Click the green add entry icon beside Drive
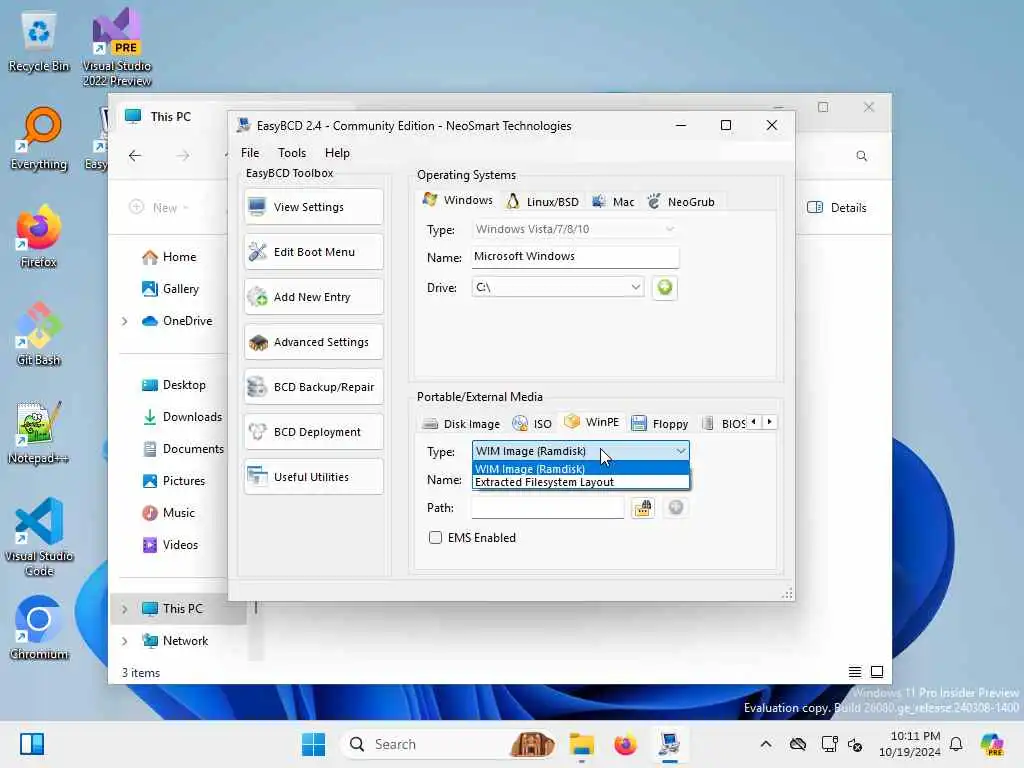 tap(664, 287)
